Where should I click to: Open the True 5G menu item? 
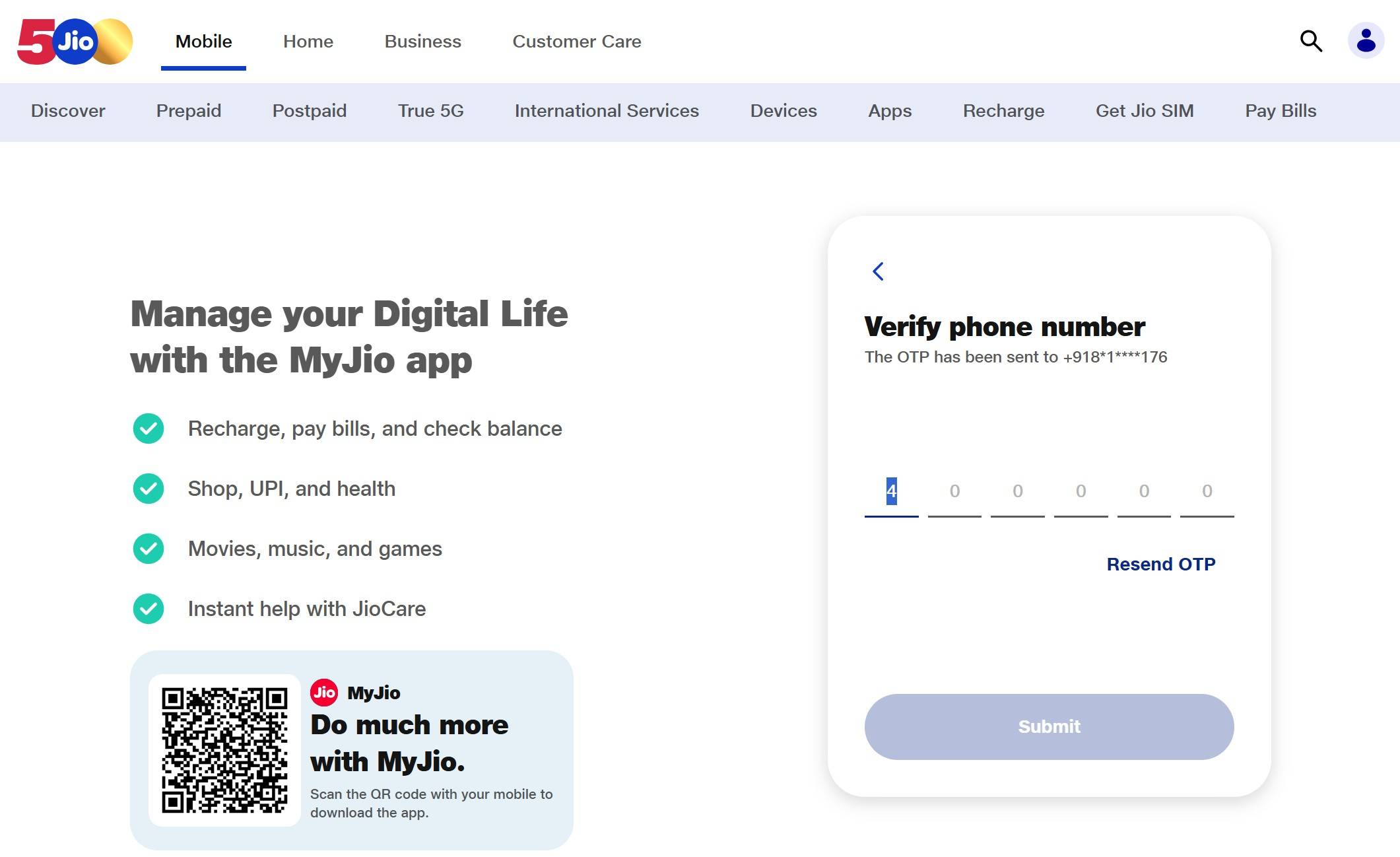(430, 111)
